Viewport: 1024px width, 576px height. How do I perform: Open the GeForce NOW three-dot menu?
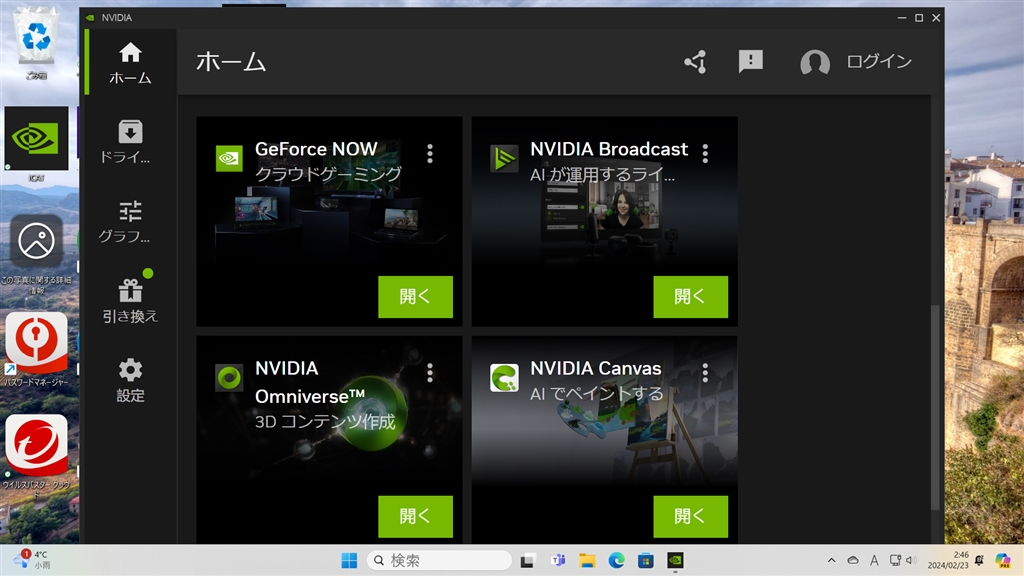point(430,153)
